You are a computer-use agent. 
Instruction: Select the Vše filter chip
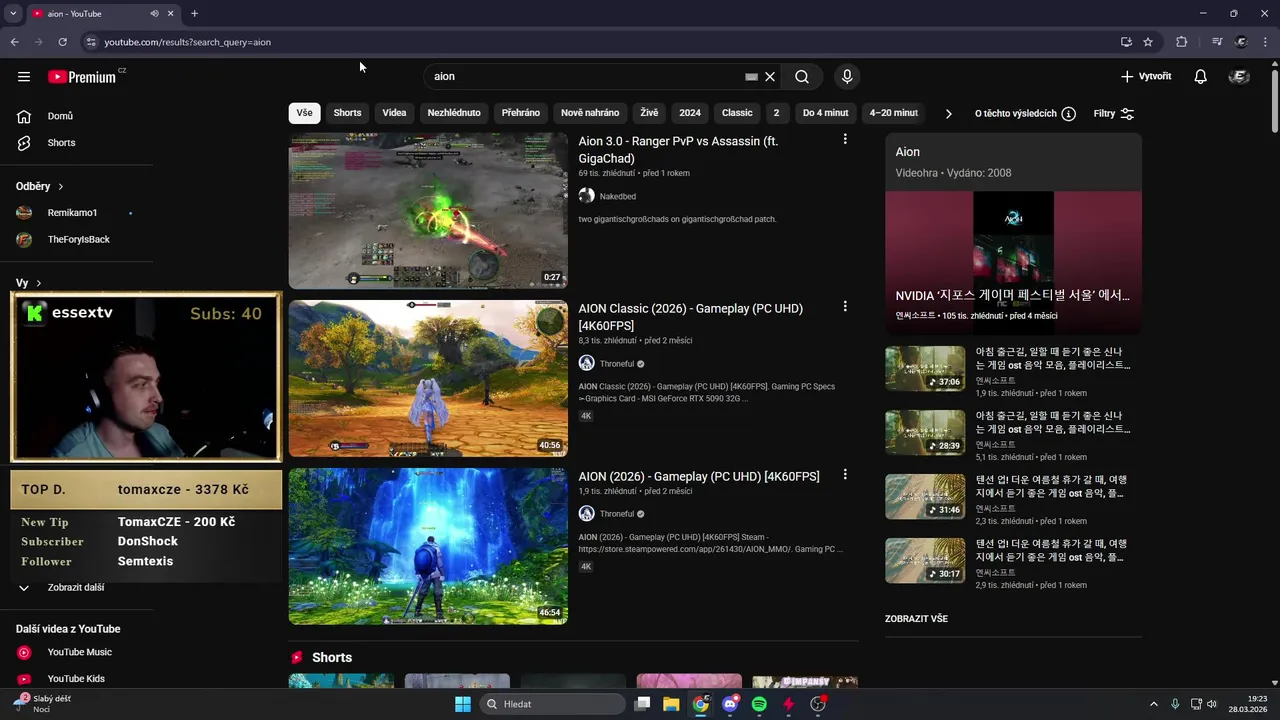click(x=304, y=113)
